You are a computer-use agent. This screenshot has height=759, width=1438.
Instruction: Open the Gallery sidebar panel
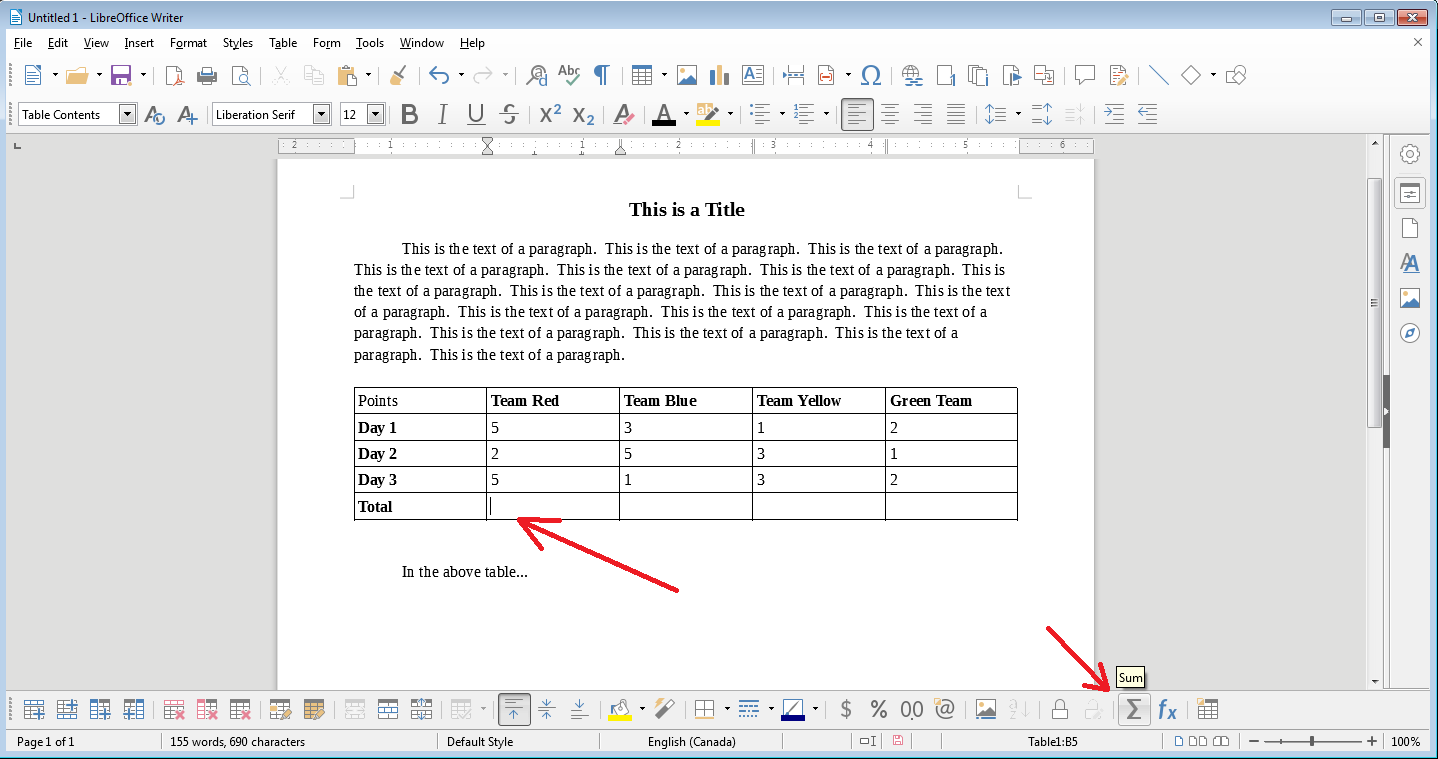(1409, 298)
